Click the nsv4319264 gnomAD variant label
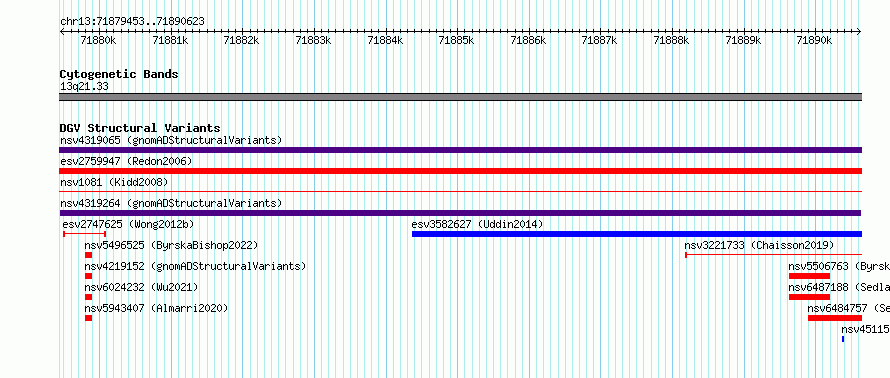890x378 pixels. 171,203
